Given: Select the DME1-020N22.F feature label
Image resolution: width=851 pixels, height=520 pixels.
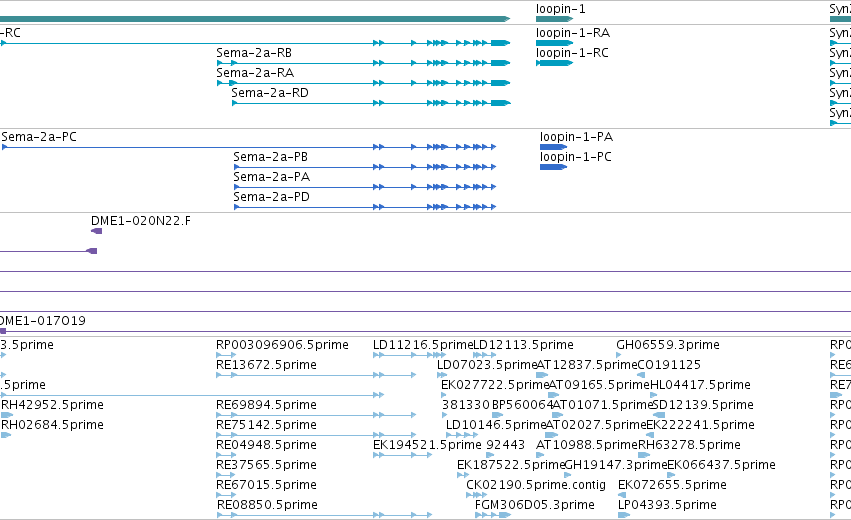Looking at the screenshot, I should click(141, 221).
